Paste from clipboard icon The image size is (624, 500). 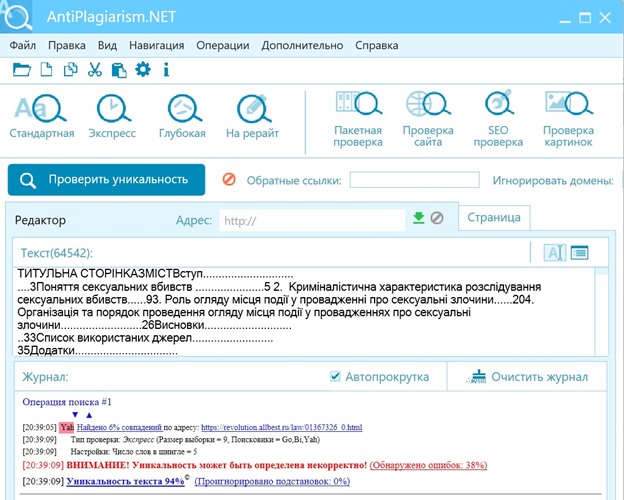119,70
